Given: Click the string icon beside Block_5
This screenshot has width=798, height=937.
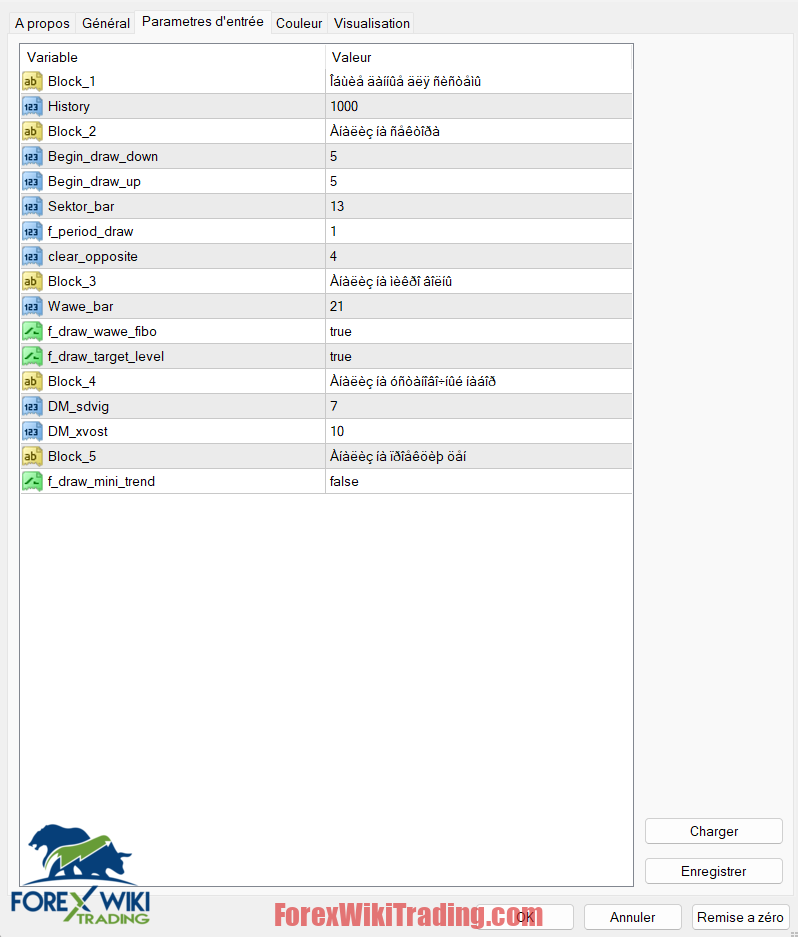Looking at the screenshot, I should pyautogui.click(x=32, y=457).
